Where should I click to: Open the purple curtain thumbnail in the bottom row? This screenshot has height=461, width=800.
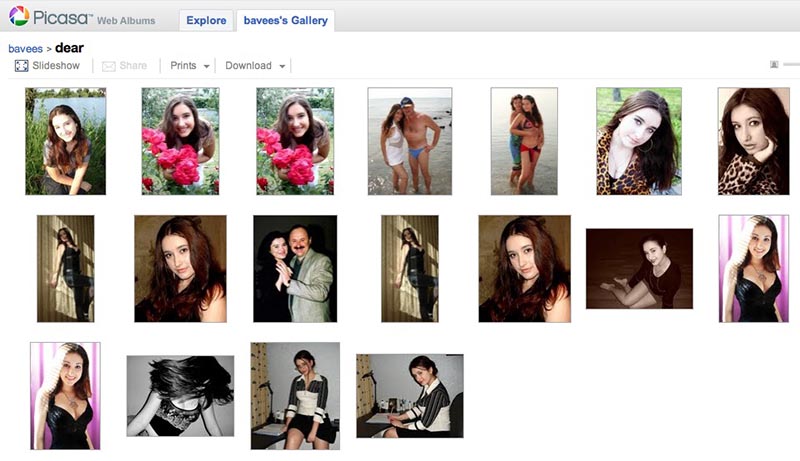point(65,396)
